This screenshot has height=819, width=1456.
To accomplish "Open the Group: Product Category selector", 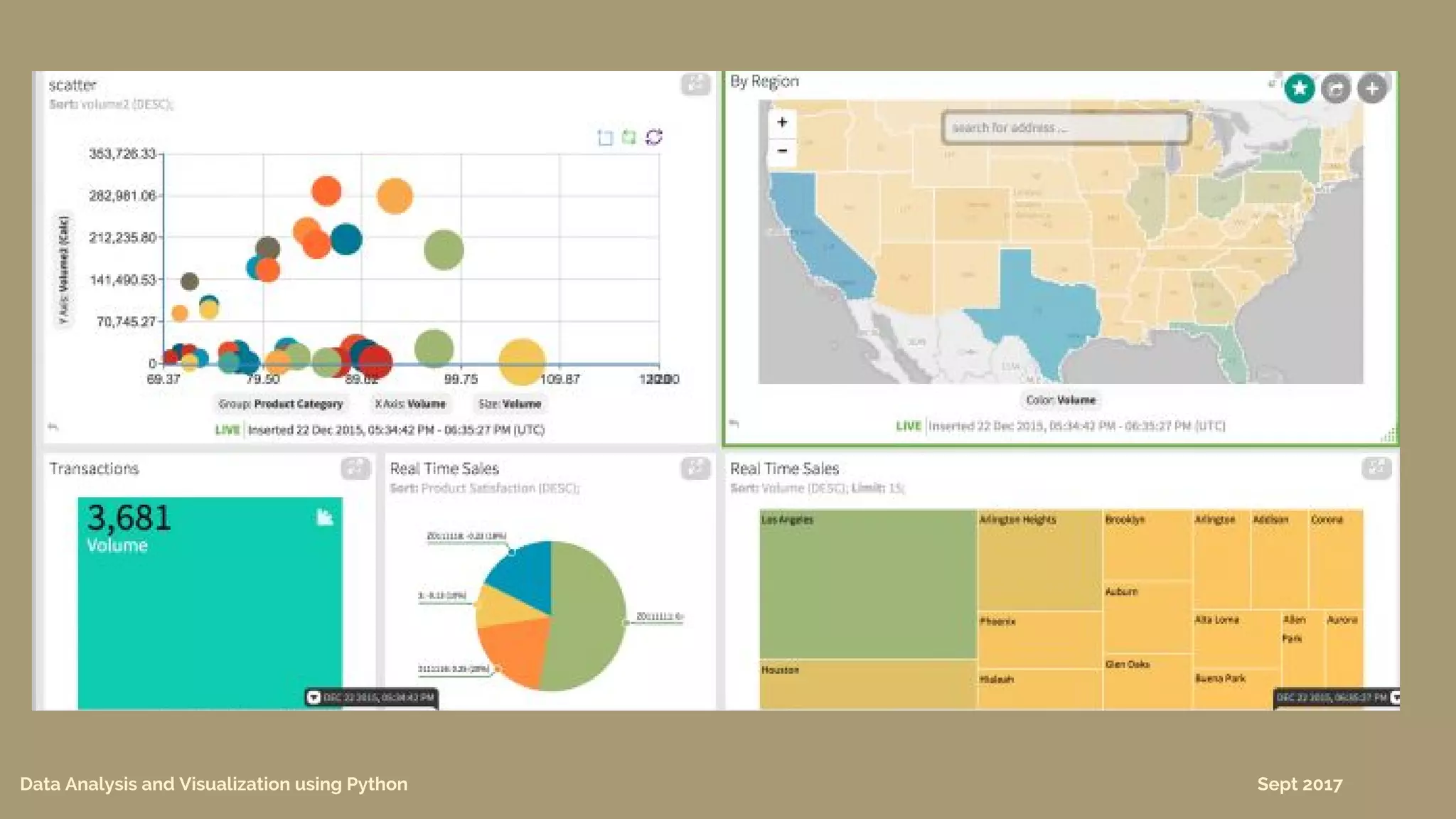I will (x=281, y=404).
